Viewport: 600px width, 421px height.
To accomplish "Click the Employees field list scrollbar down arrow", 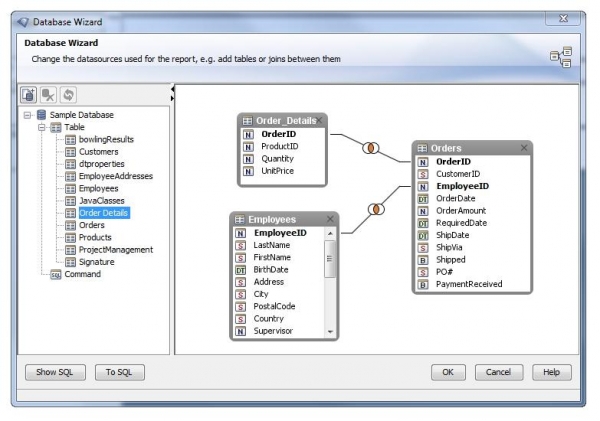I will pyautogui.click(x=331, y=330).
